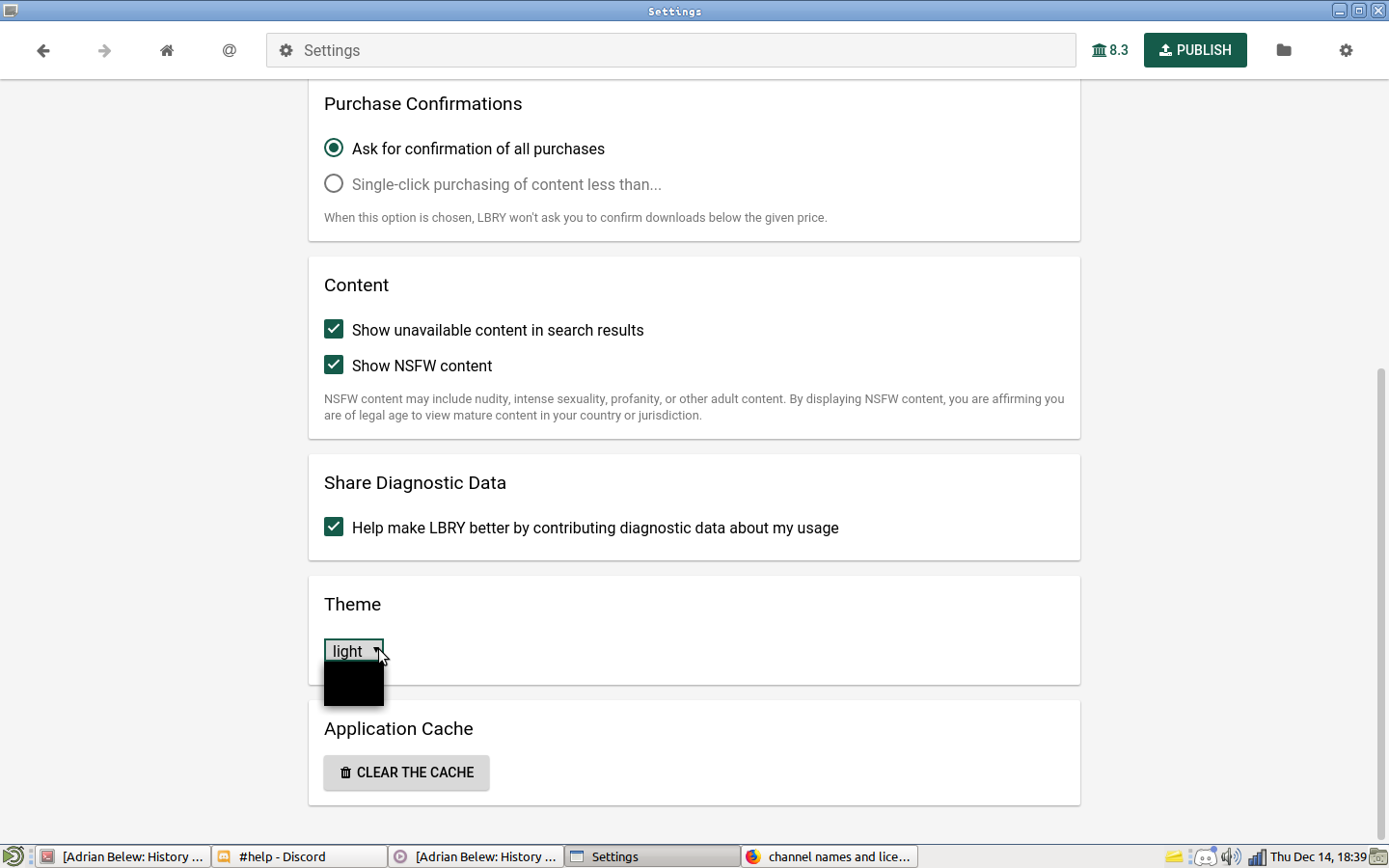
Task: Click the Settings address bar field
Action: 671,50
